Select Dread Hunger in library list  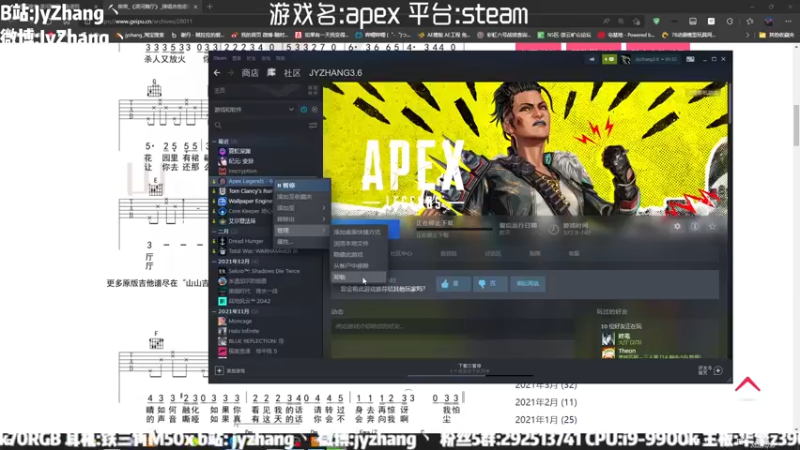(246, 241)
